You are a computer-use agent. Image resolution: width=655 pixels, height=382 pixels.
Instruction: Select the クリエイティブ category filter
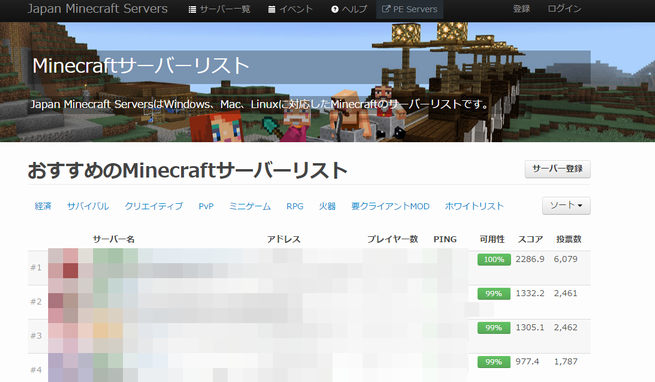[x=154, y=206]
